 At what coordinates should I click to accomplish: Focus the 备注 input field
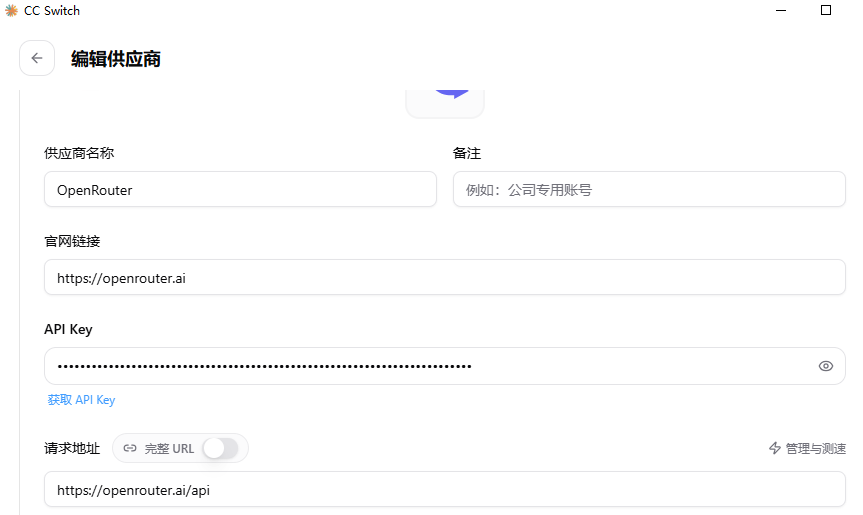tap(649, 189)
